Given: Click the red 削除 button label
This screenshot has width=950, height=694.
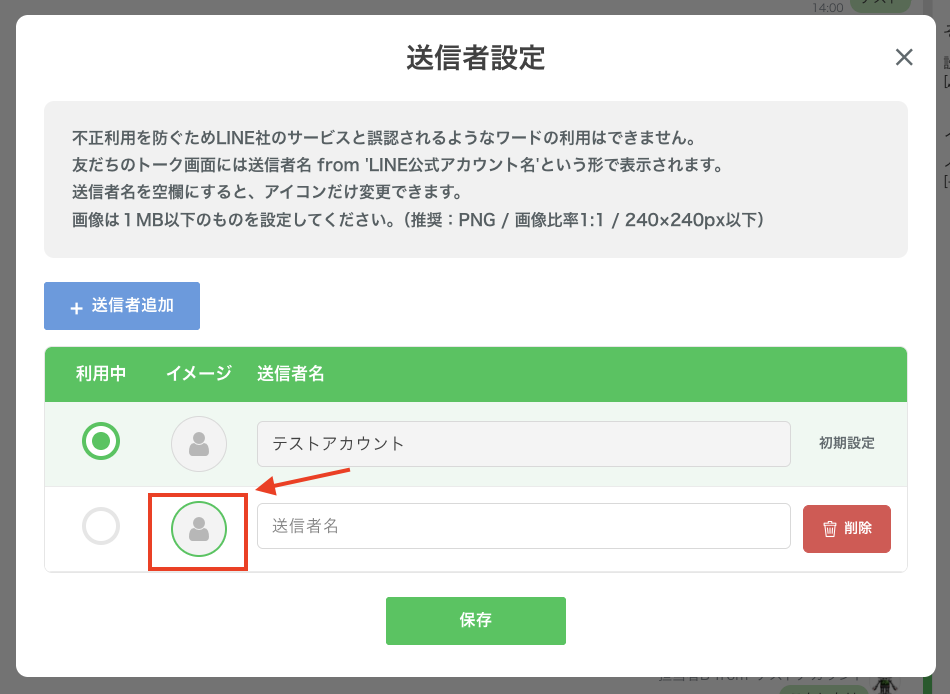Looking at the screenshot, I should [858, 528].
